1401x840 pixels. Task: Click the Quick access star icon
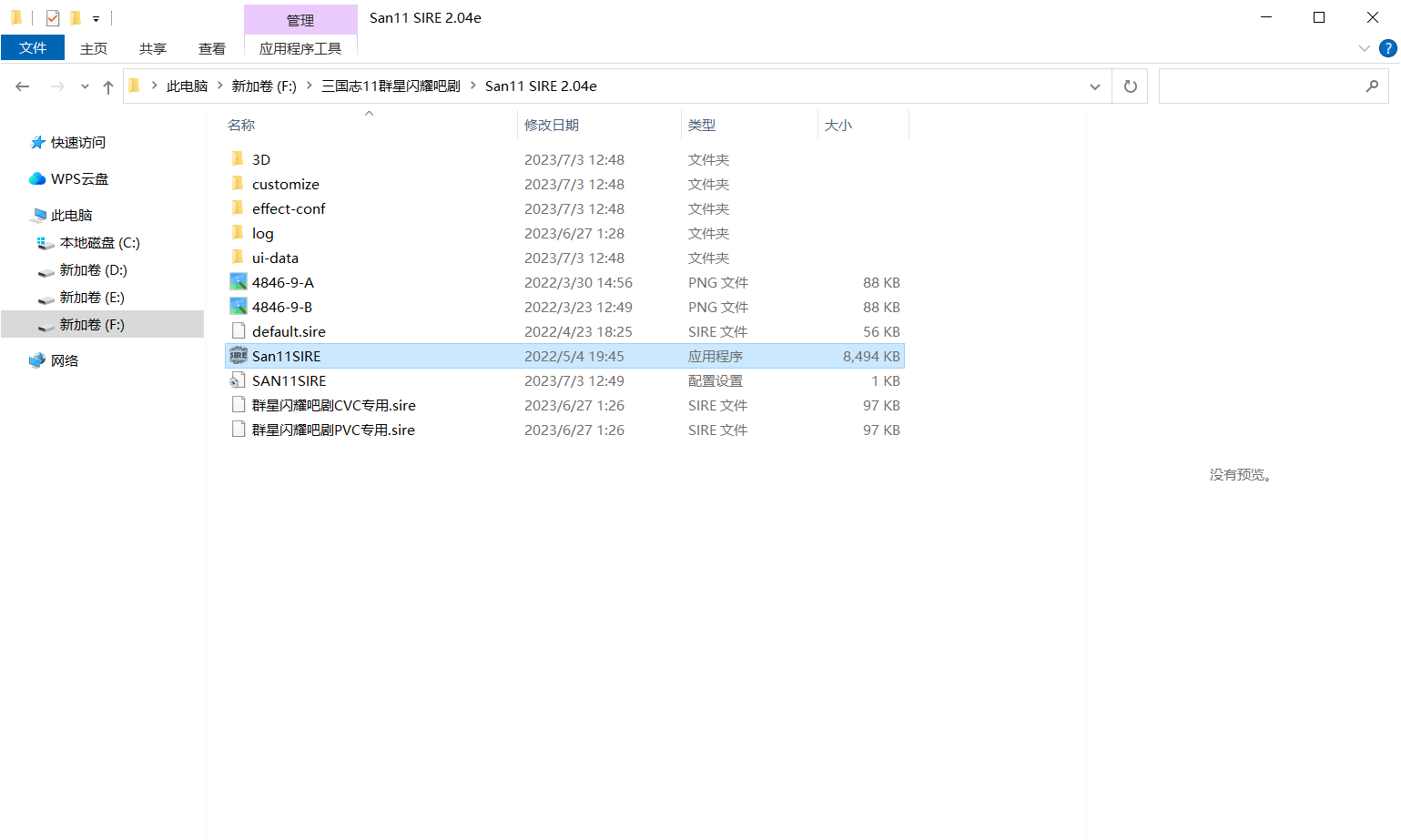pyautogui.click(x=38, y=143)
